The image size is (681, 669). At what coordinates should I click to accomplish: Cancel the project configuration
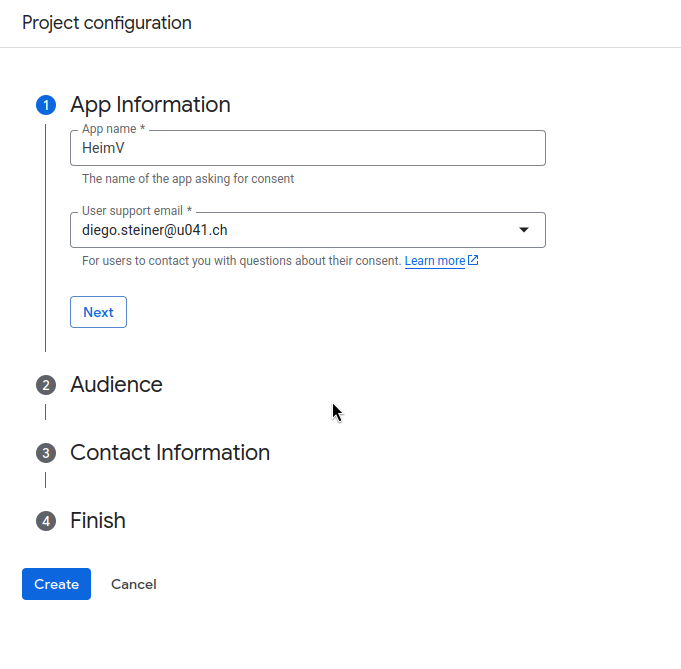coord(134,584)
